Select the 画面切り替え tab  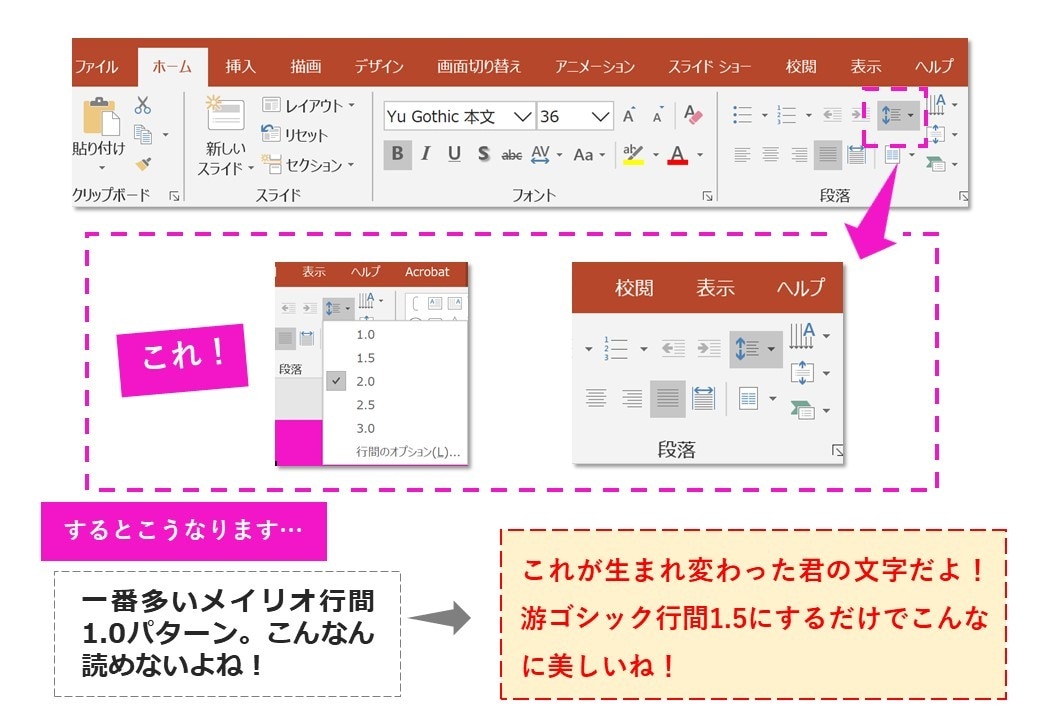479,66
